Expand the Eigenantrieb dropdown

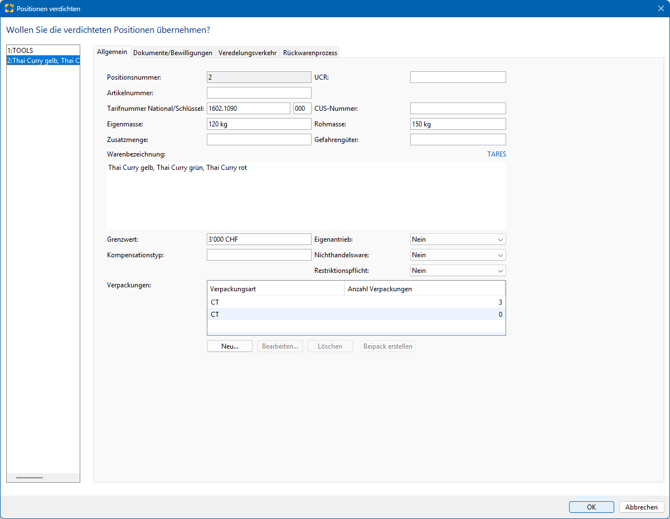point(458,239)
